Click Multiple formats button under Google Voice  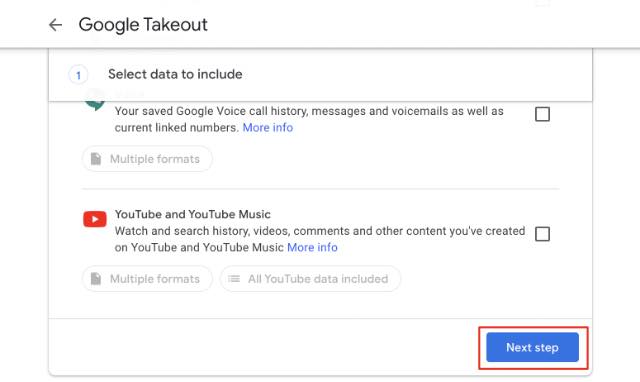pos(147,159)
